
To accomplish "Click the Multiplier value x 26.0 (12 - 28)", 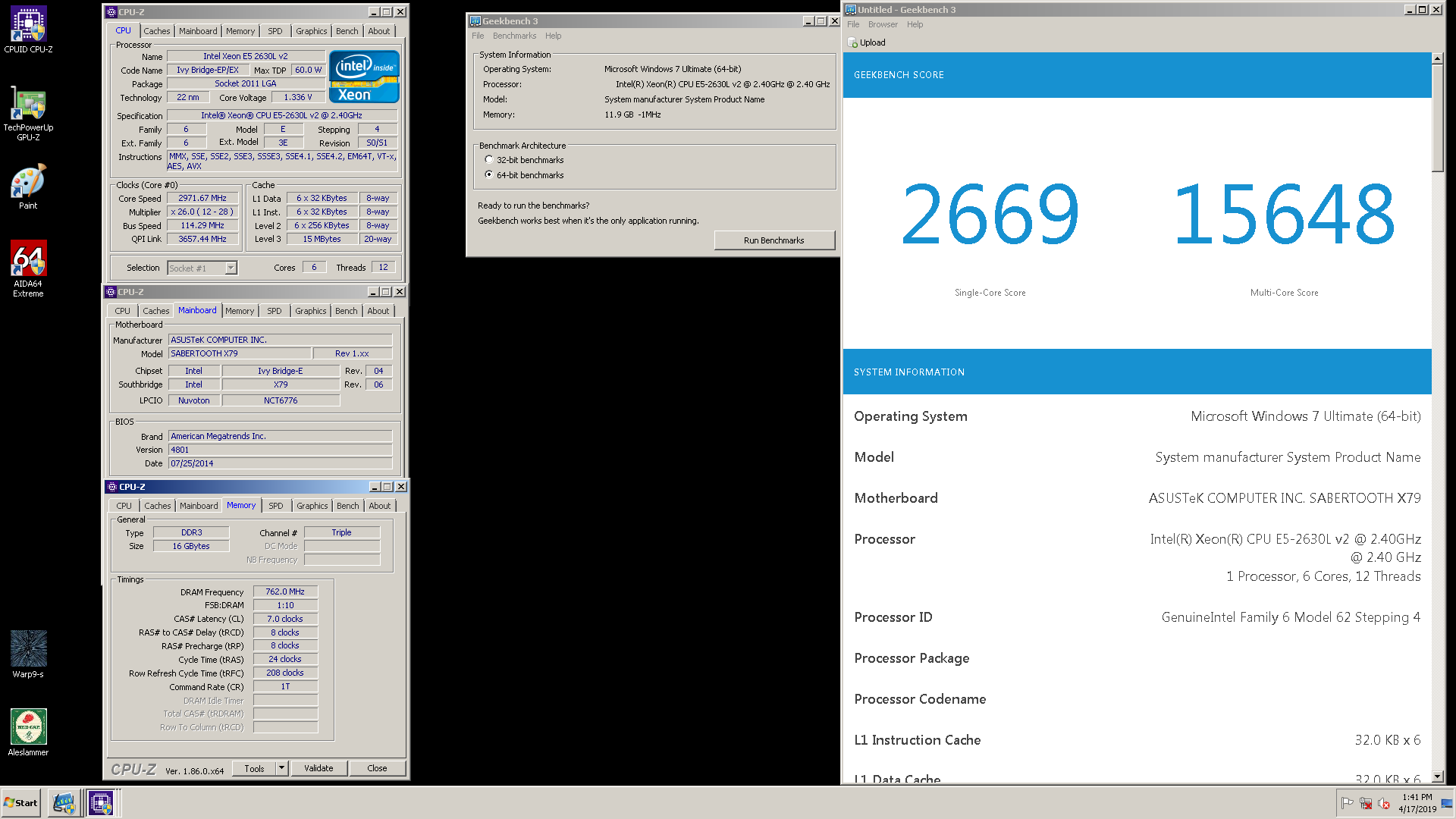I will point(202,212).
